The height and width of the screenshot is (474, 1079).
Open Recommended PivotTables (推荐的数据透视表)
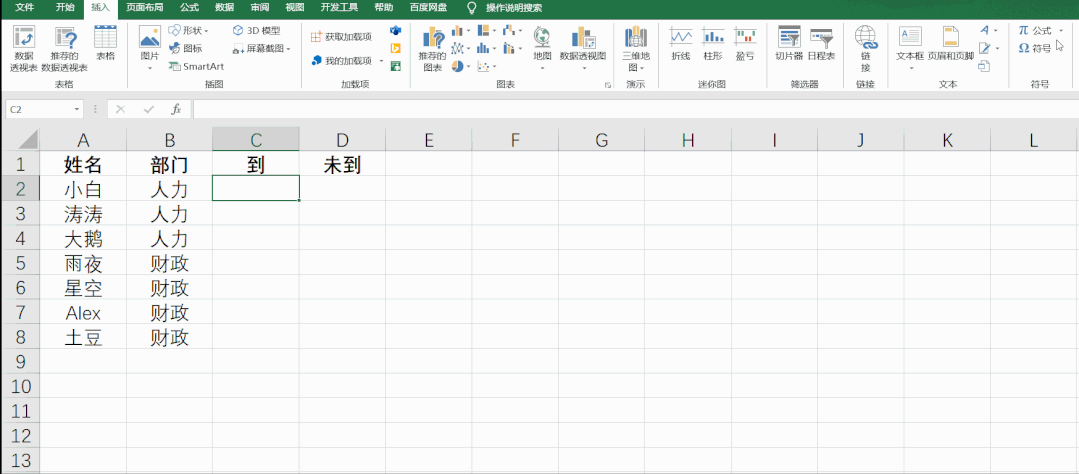(x=65, y=49)
